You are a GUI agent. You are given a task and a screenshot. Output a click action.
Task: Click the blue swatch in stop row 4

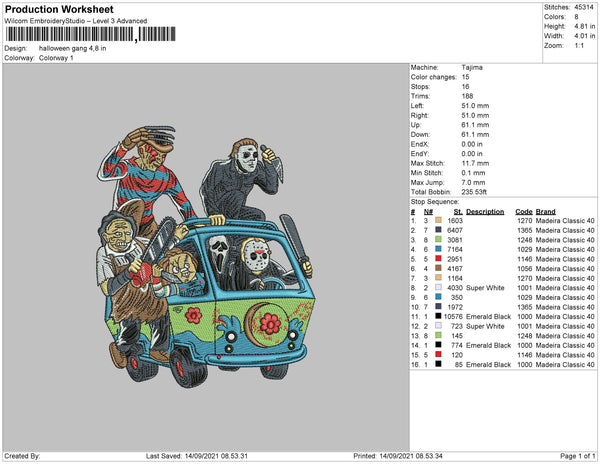pyautogui.click(x=438, y=249)
